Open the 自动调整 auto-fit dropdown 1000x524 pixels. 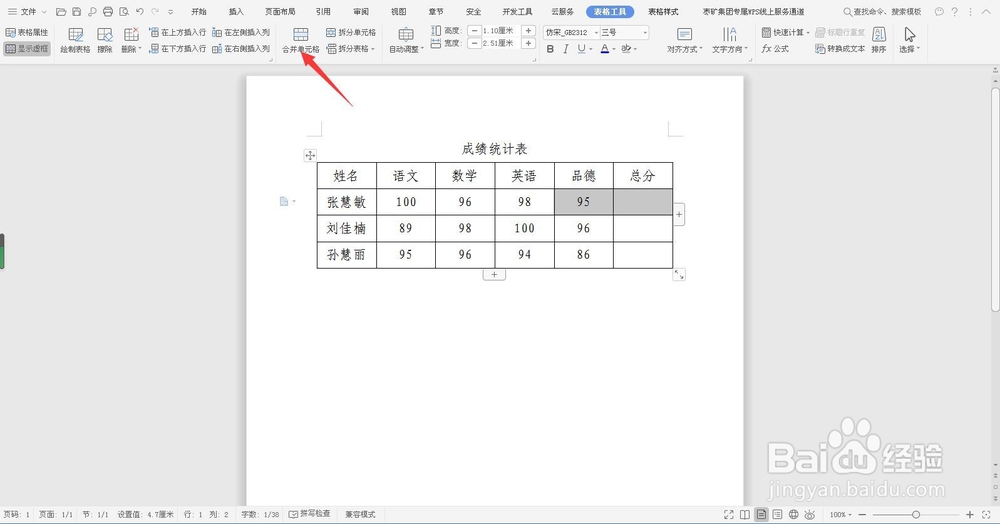[406, 41]
